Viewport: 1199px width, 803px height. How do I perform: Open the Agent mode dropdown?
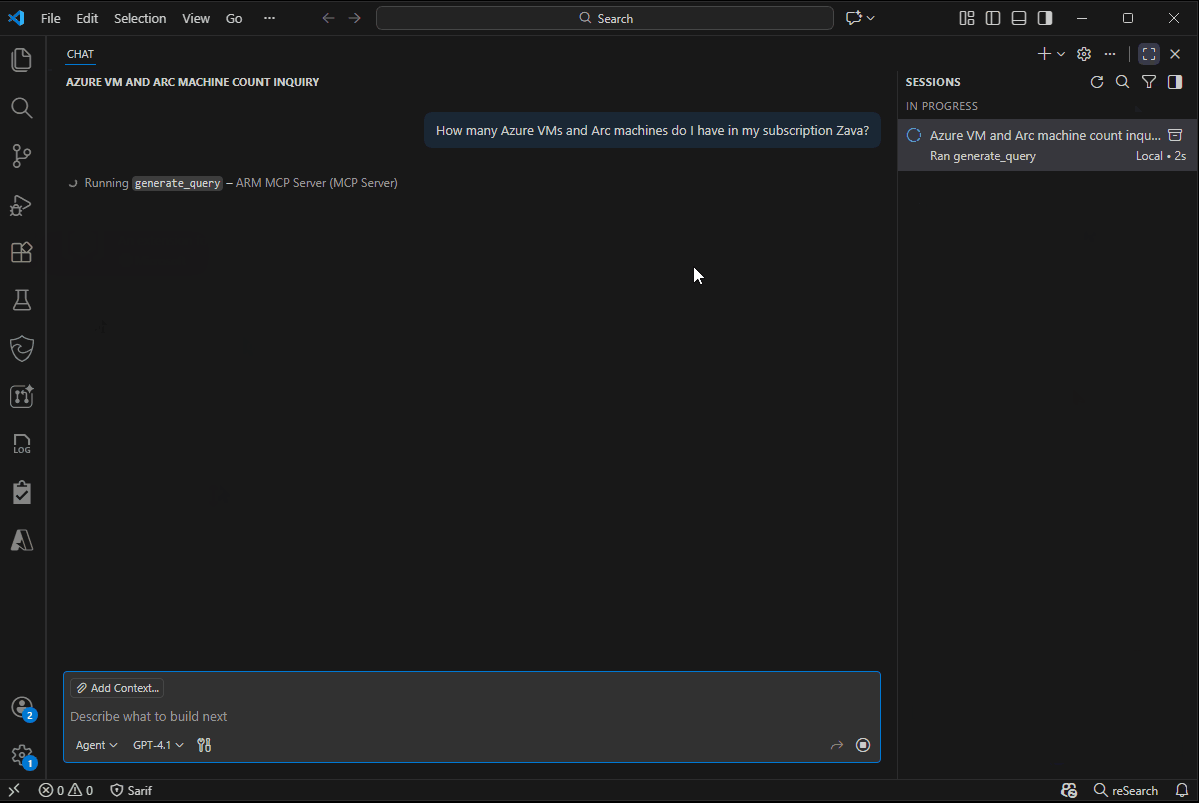pyautogui.click(x=96, y=745)
